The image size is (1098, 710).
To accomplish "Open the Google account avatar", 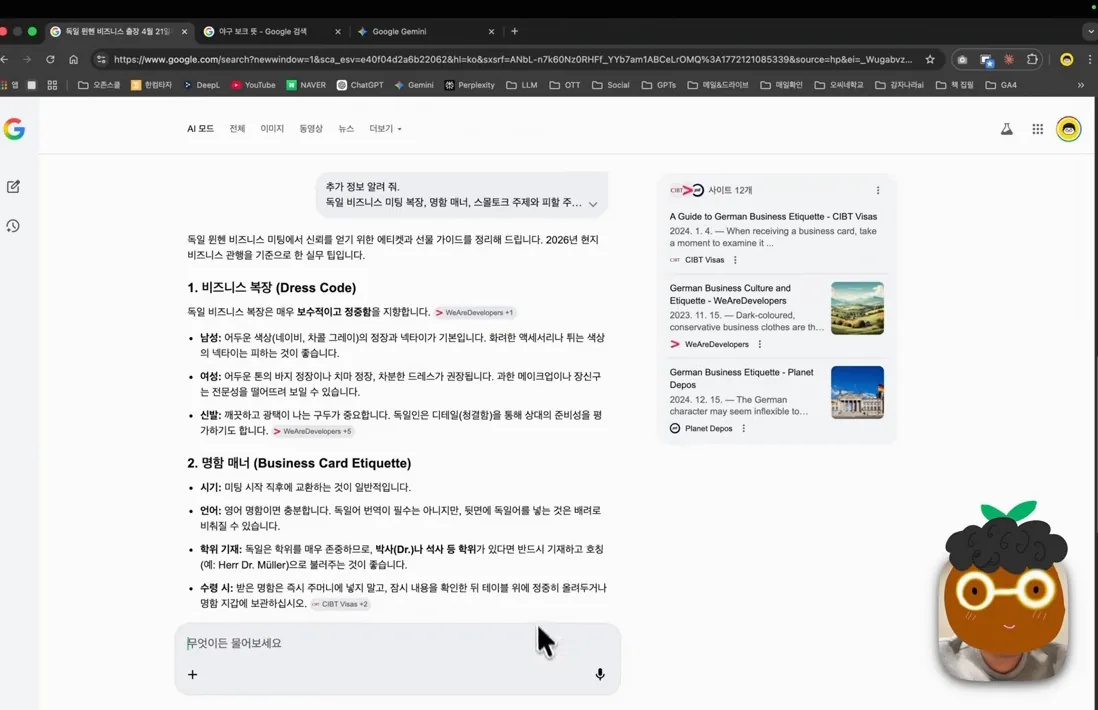I will [x=1069, y=129].
